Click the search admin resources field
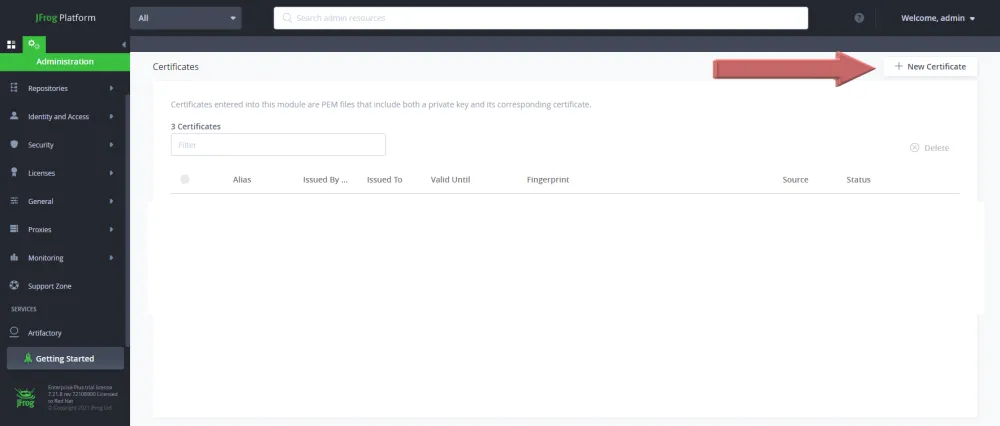Viewport: 1000px width, 426px height. point(540,18)
